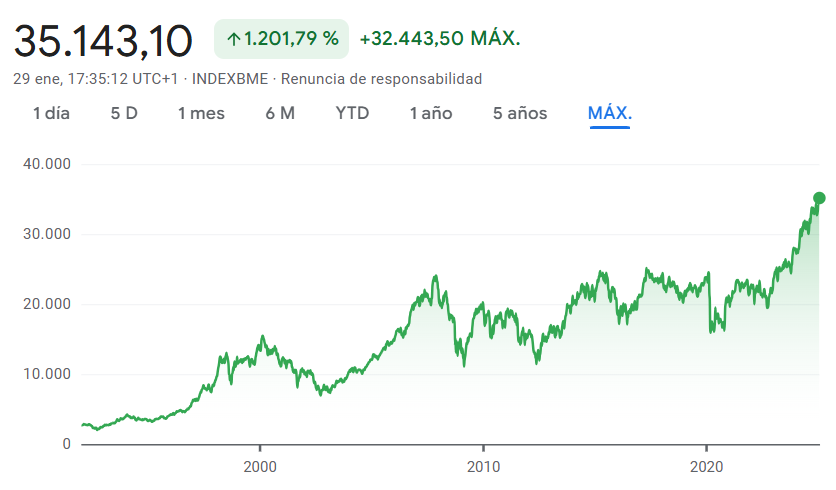Show the YTD range tab
The height and width of the screenshot is (490, 836).
352,113
